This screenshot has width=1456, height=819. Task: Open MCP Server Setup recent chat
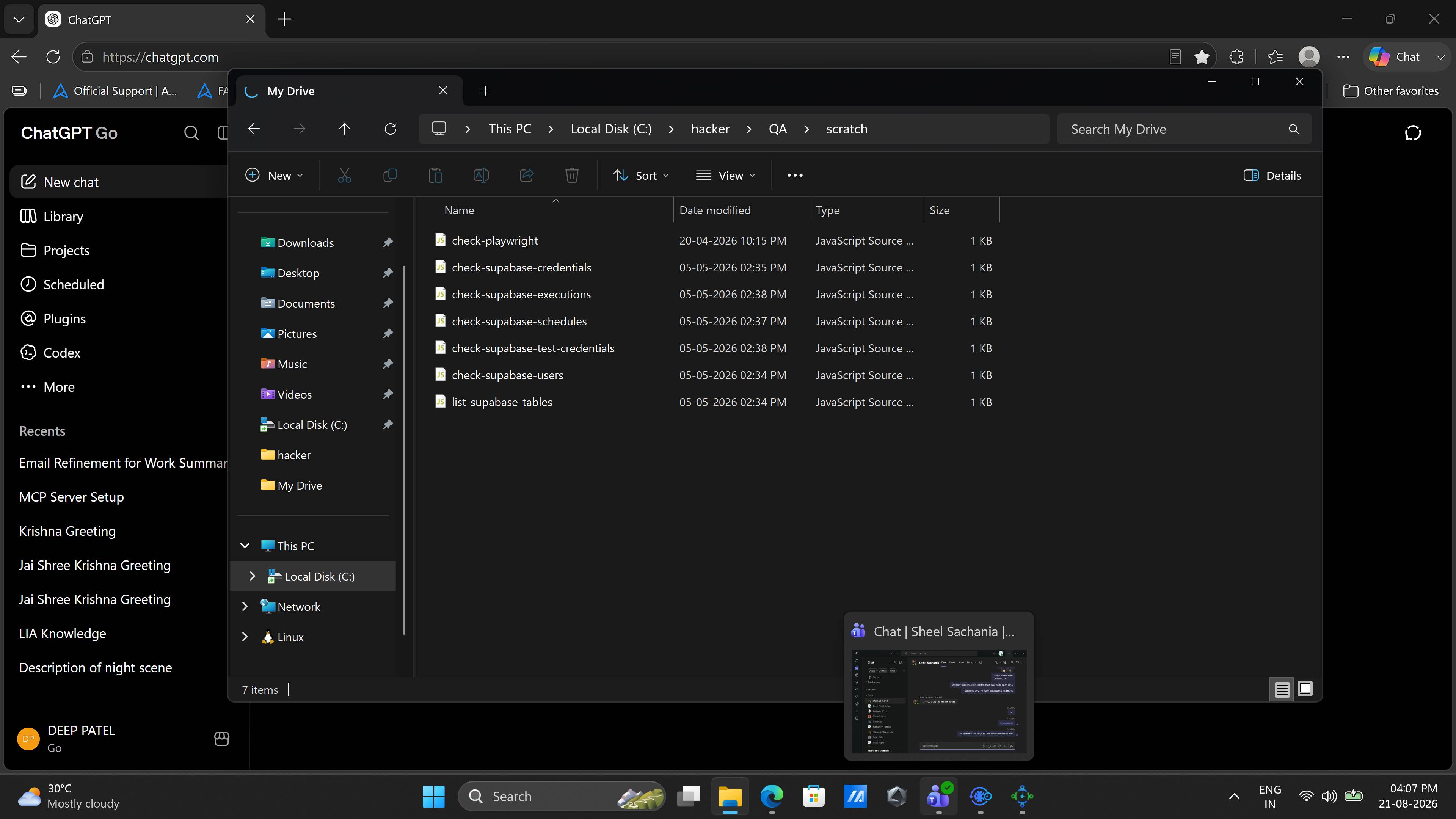coord(71,497)
